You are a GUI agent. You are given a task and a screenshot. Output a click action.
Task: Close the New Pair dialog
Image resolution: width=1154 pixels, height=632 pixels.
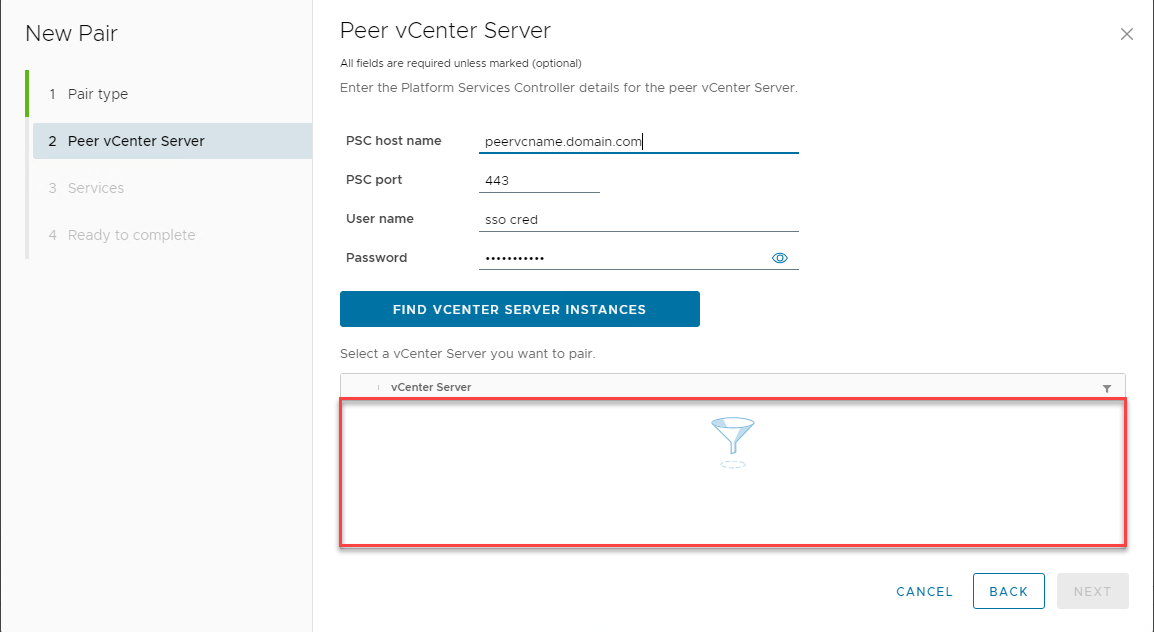click(x=1126, y=34)
